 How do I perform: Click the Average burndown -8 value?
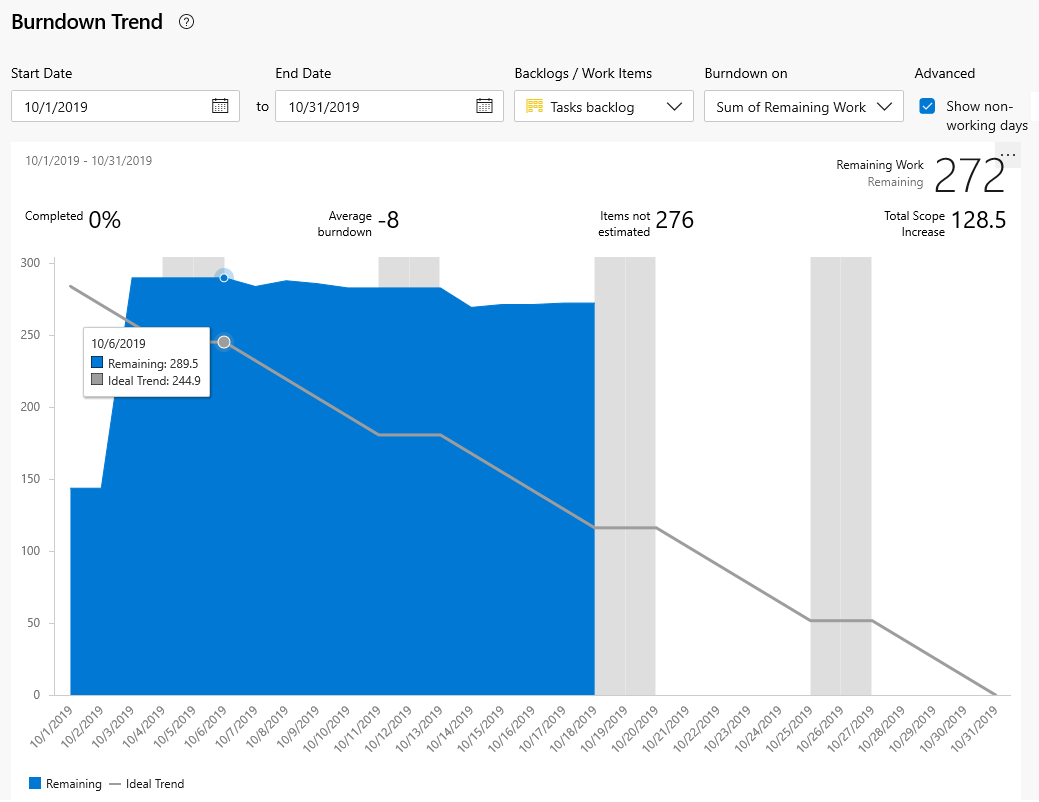tap(388, 220)
